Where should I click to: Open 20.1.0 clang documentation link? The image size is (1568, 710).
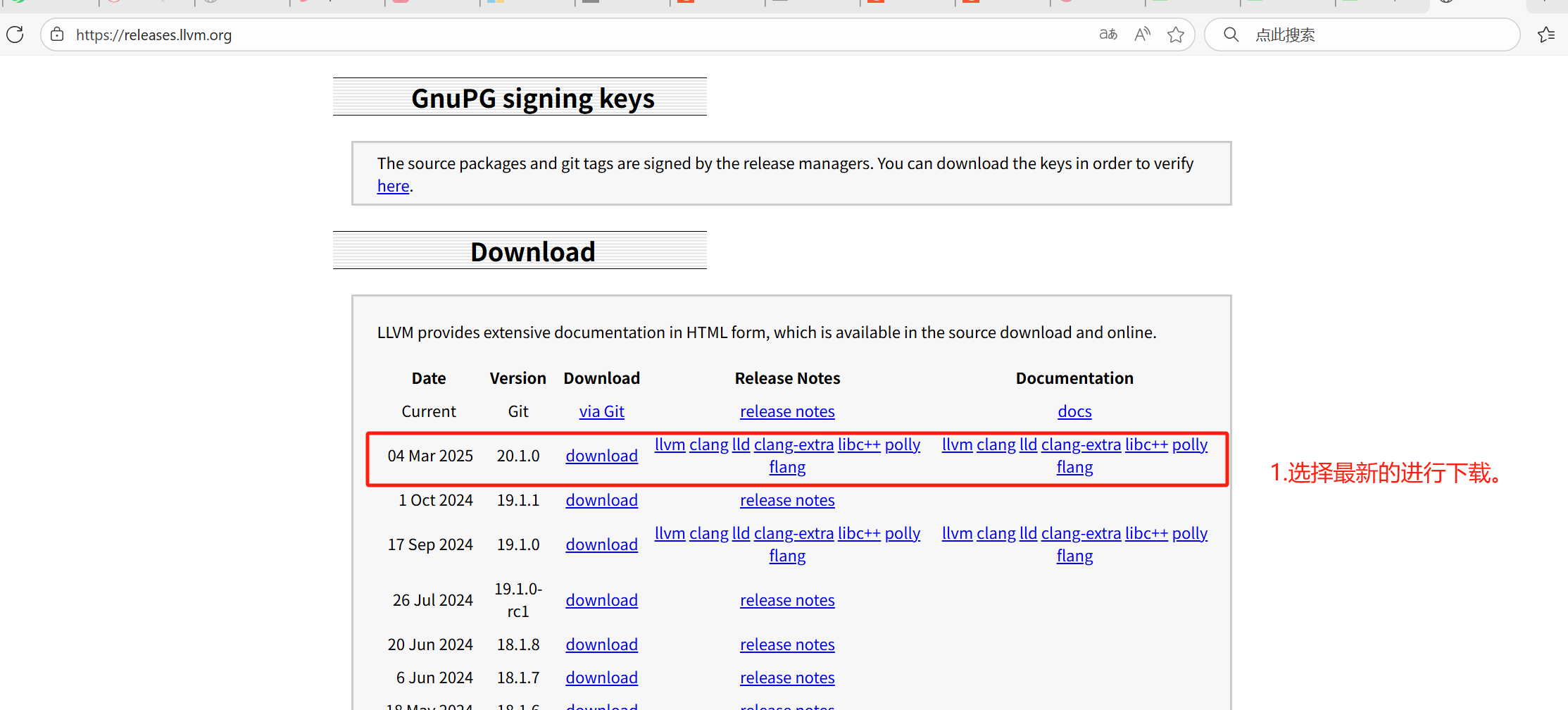pos(996,444)
